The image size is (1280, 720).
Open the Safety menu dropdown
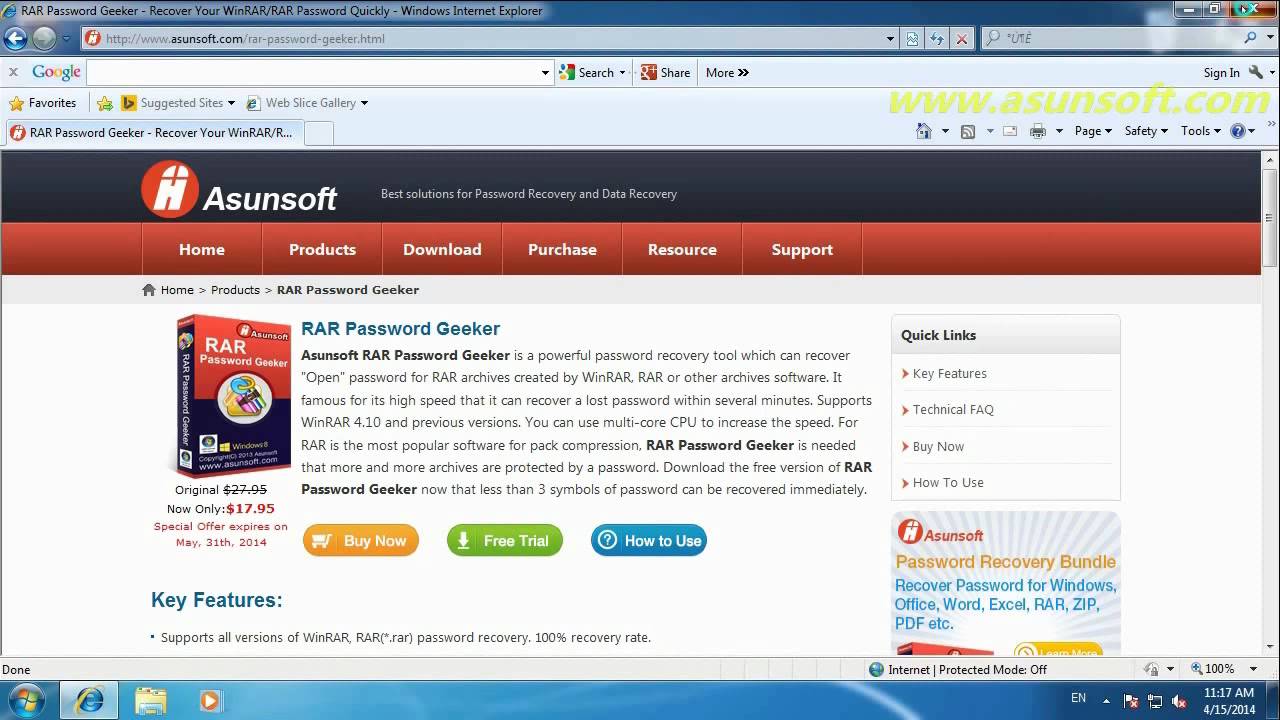coord(1145,131)
